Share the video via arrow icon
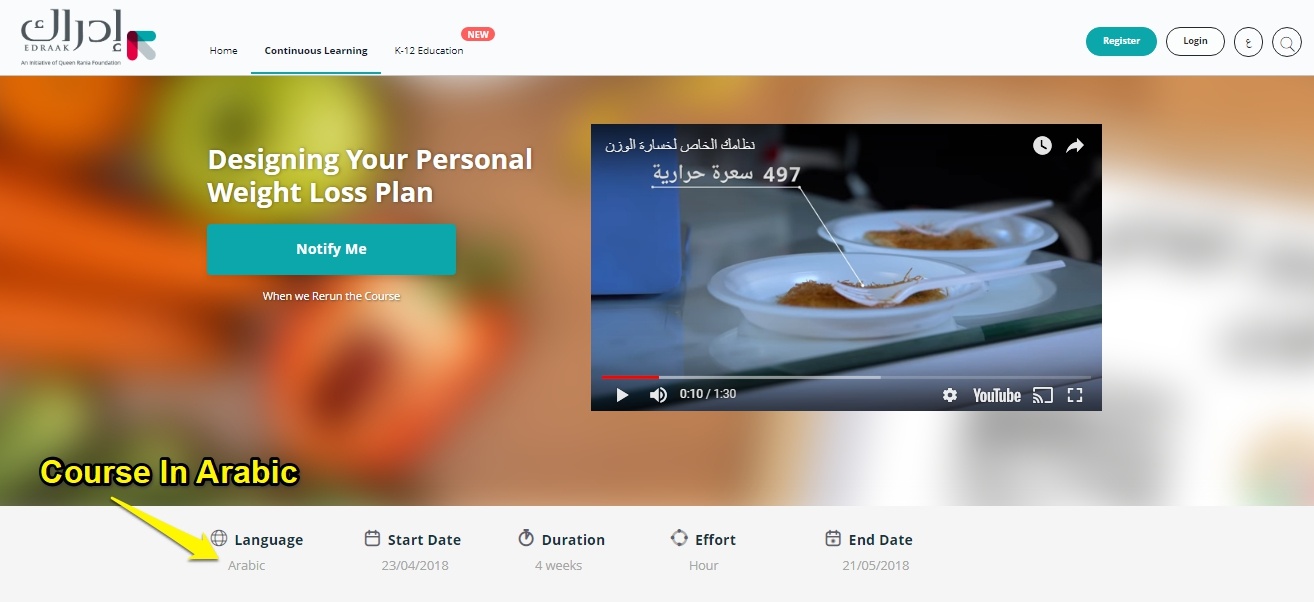This screenshot has width=1314, height=602. [x=1075, y=146]
